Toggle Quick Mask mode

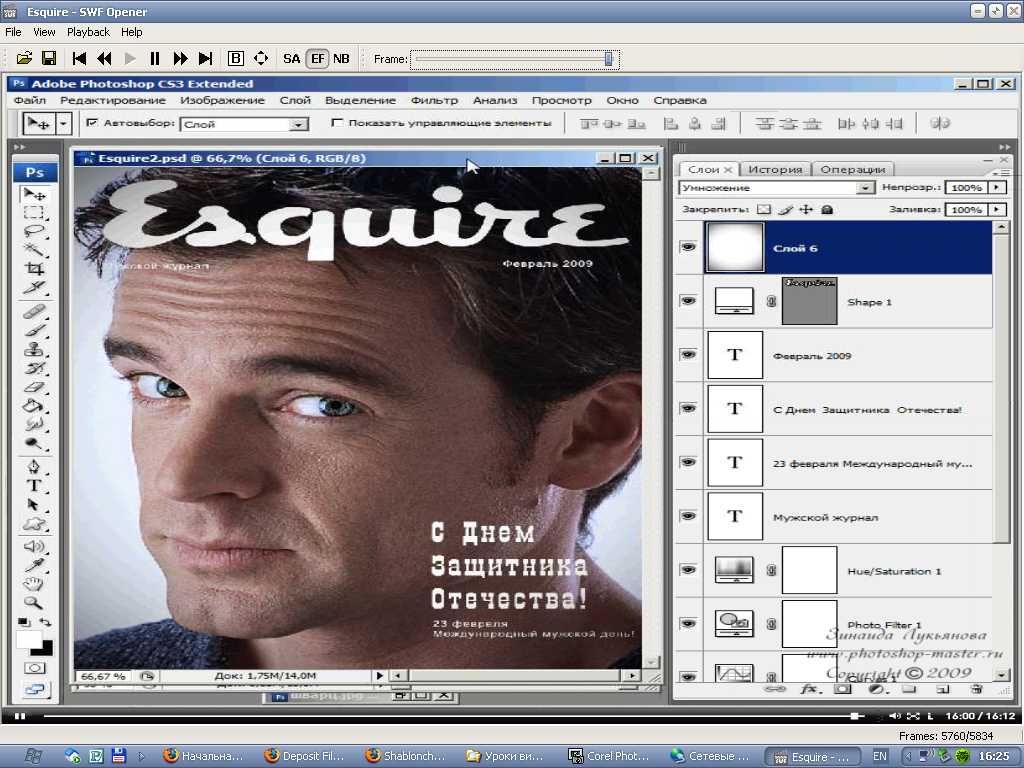pos(34,668)
